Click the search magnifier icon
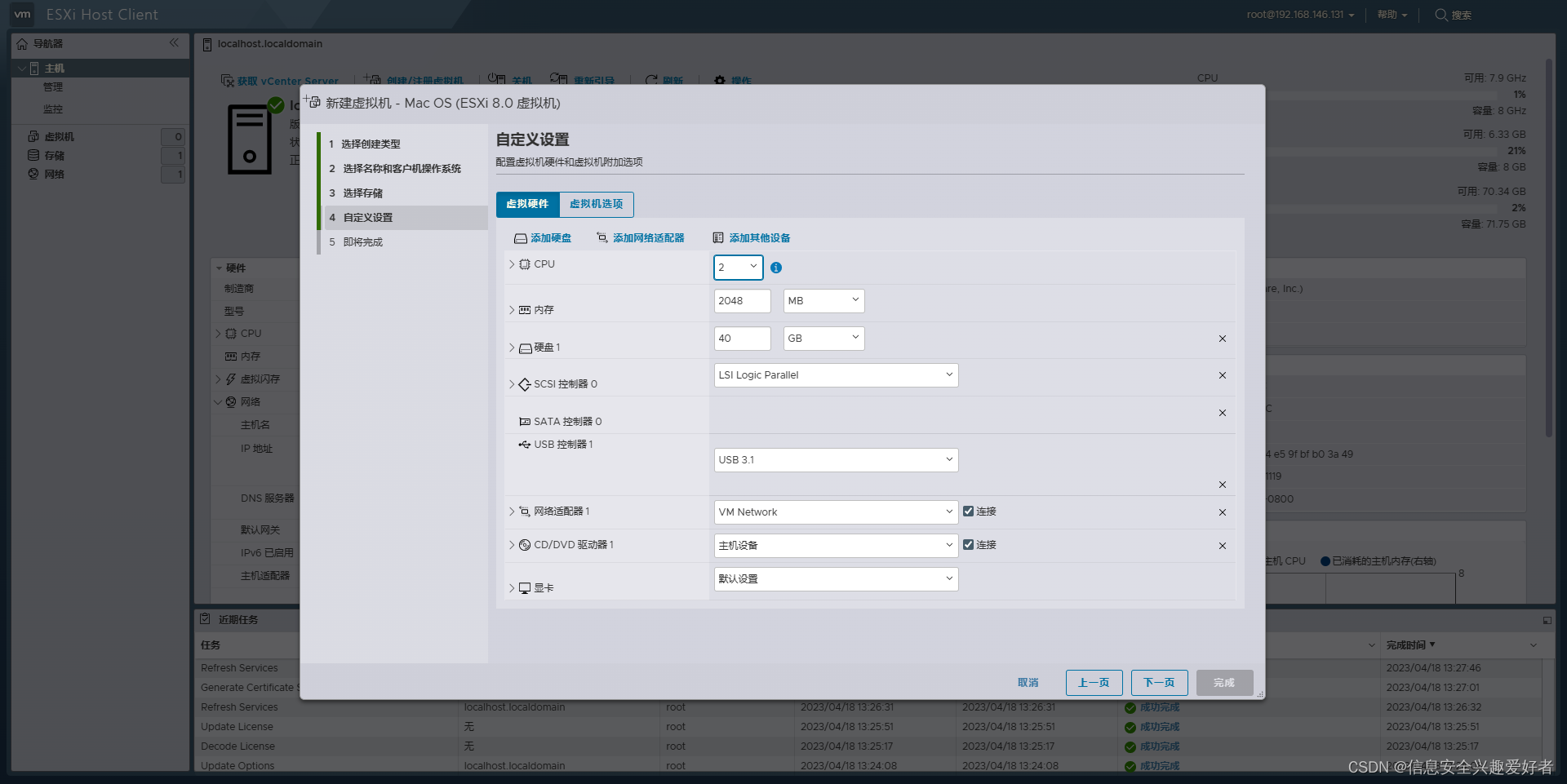Viewport: 1567px width, 784px height. 1441,15
